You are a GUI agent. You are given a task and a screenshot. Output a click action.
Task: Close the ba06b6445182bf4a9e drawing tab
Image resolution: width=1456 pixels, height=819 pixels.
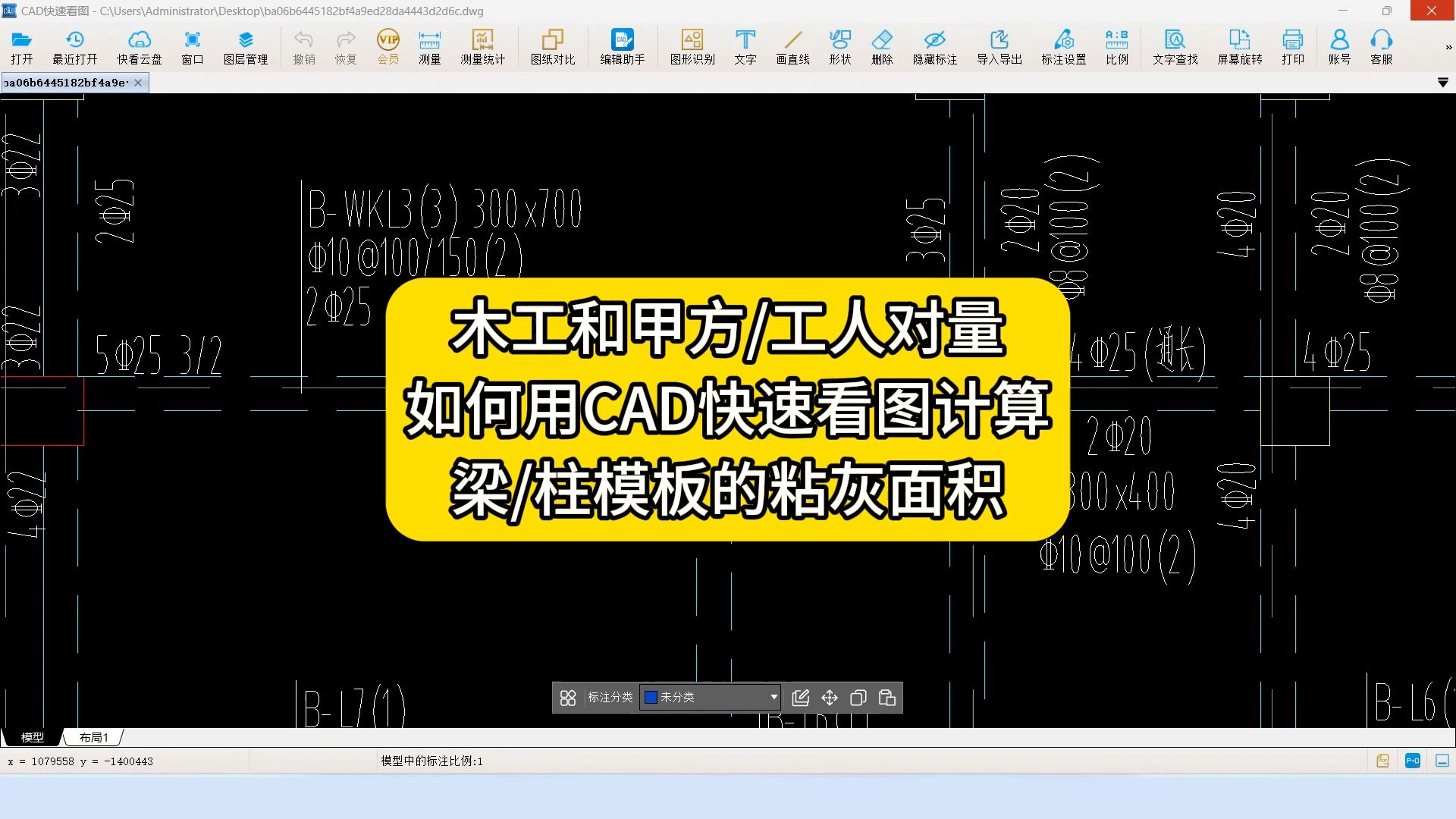[x=138, y=83]
